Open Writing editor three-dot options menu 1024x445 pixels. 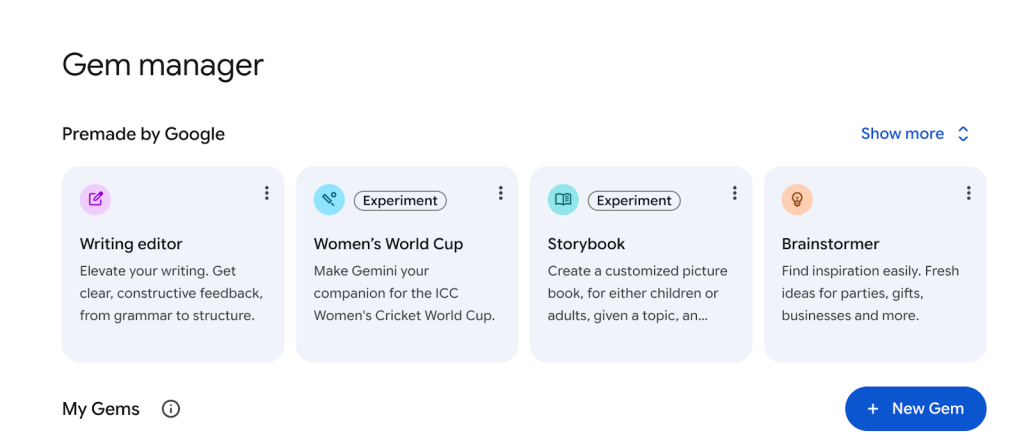pyautogui.click(x=266, y=193)
